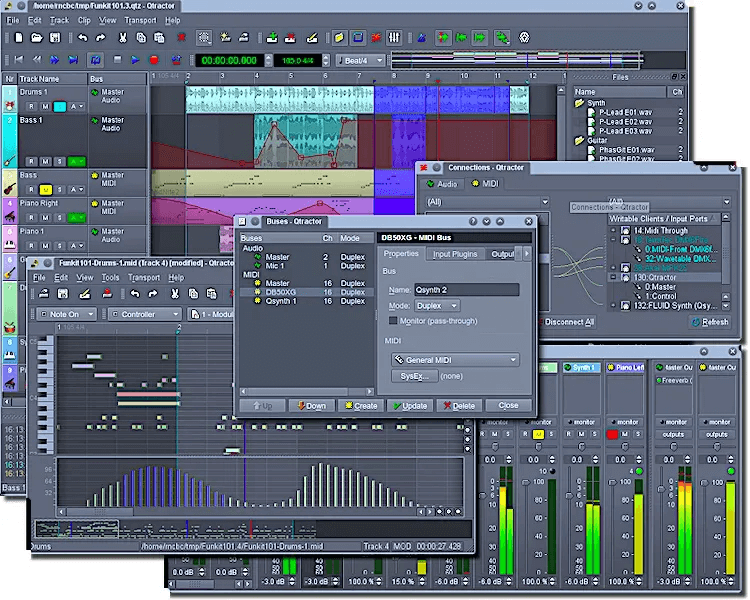Image resolution: width=750 pixels, height=600 pixels.
Task: Toggle the Loop button in transport toolbar
Action: [x=95, y=60]
